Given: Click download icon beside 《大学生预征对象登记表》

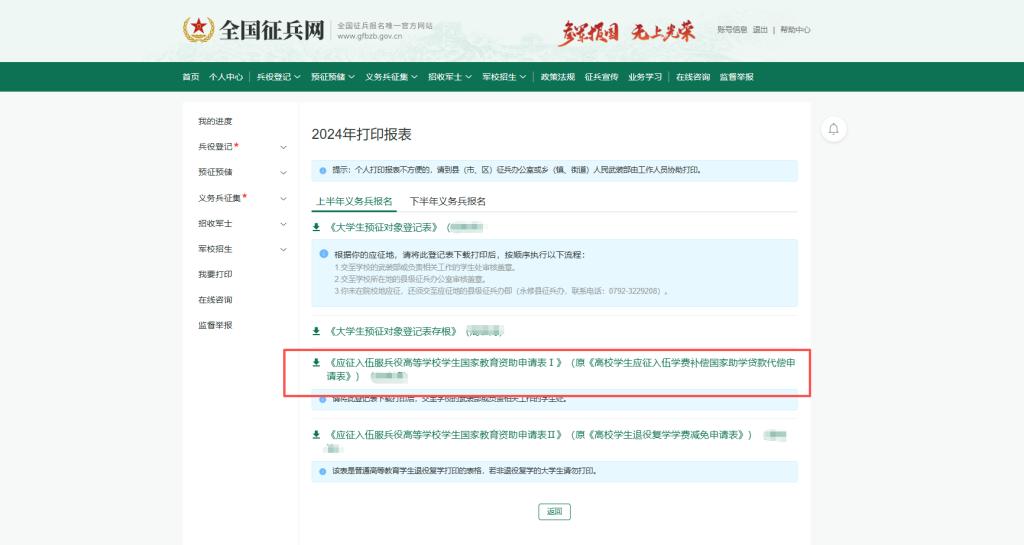Looking at the screenshot, I should 317,227.
